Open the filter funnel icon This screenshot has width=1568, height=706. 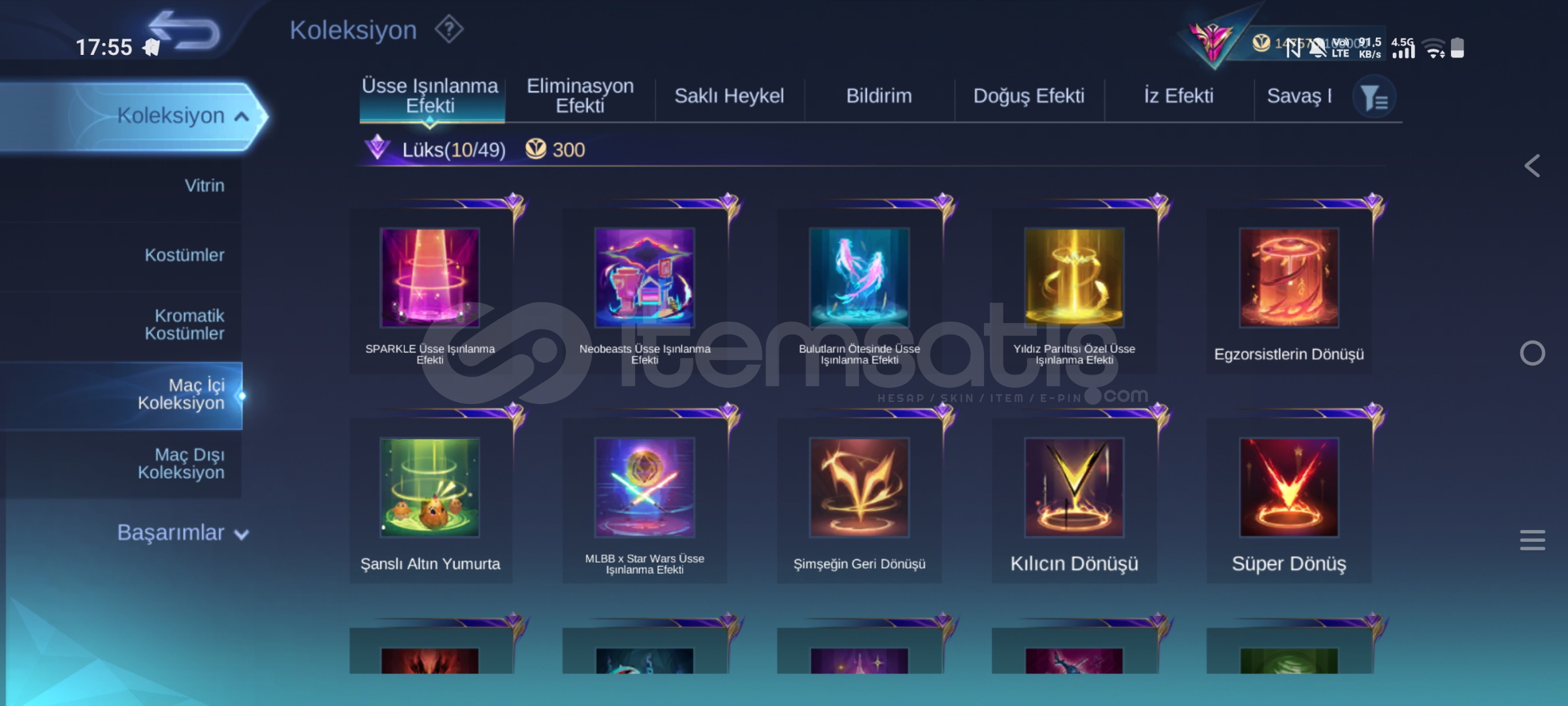1375,99
